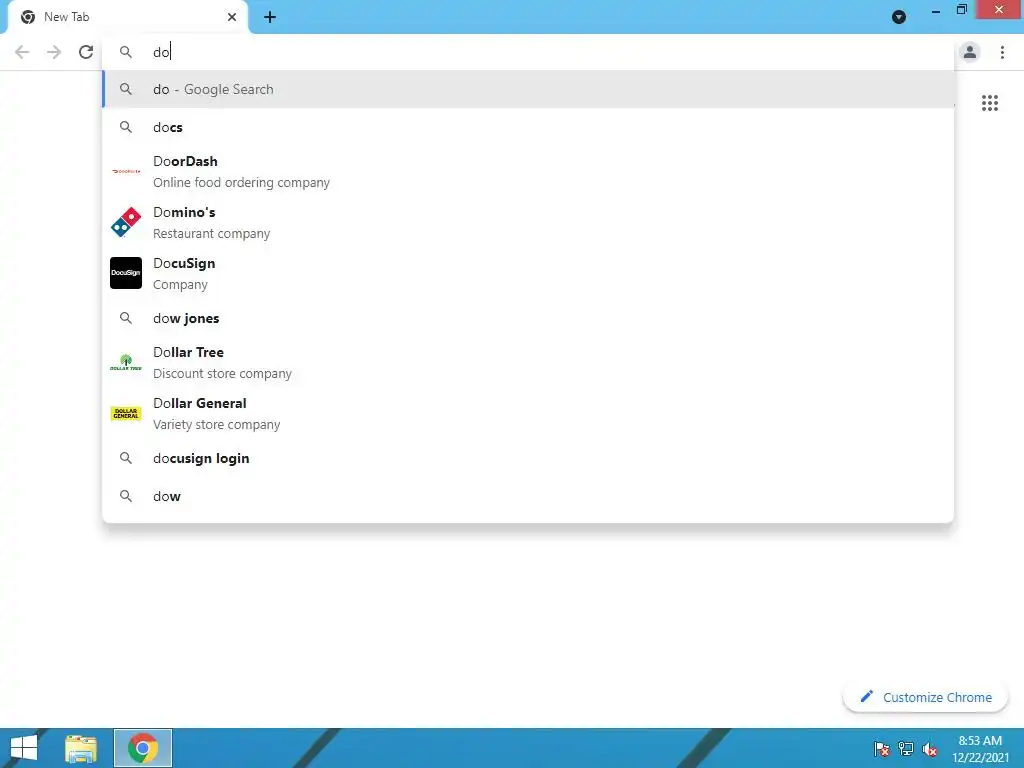This screenshot has width=1024, height=768.
Task: Open Chrome three-dot menu
Action: pos(1002,52)
